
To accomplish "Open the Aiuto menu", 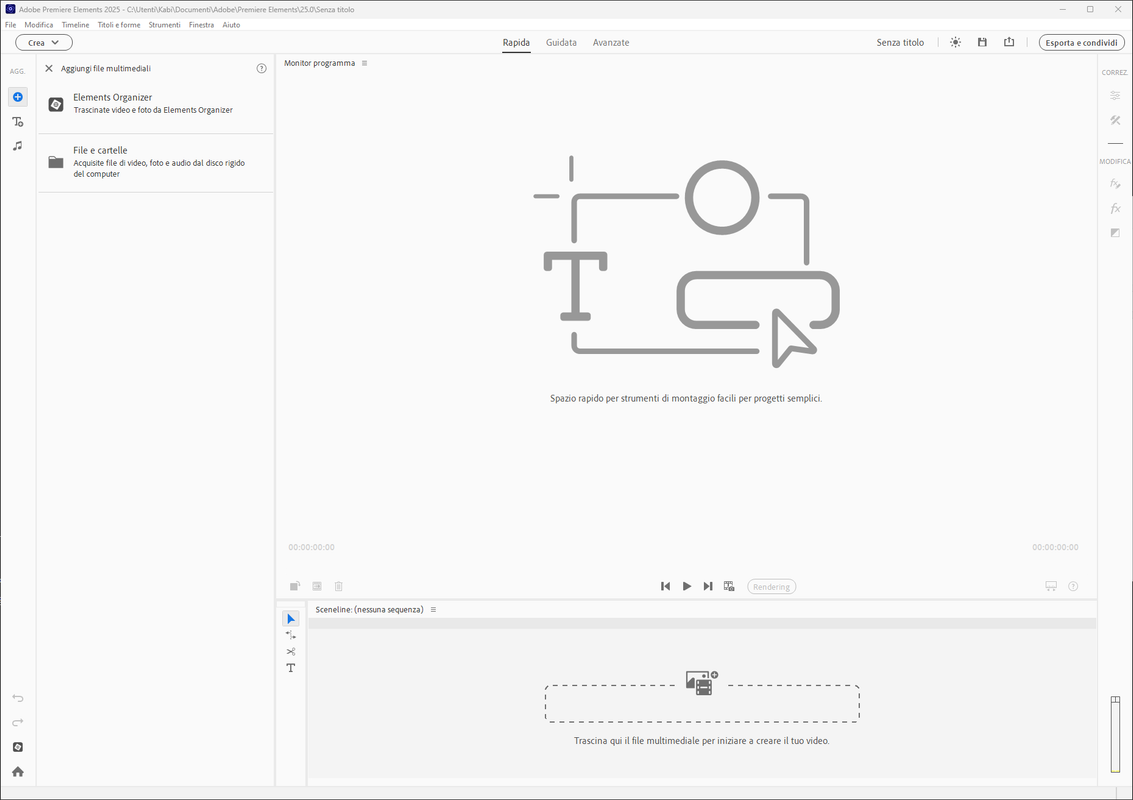I will click(231, 25).
